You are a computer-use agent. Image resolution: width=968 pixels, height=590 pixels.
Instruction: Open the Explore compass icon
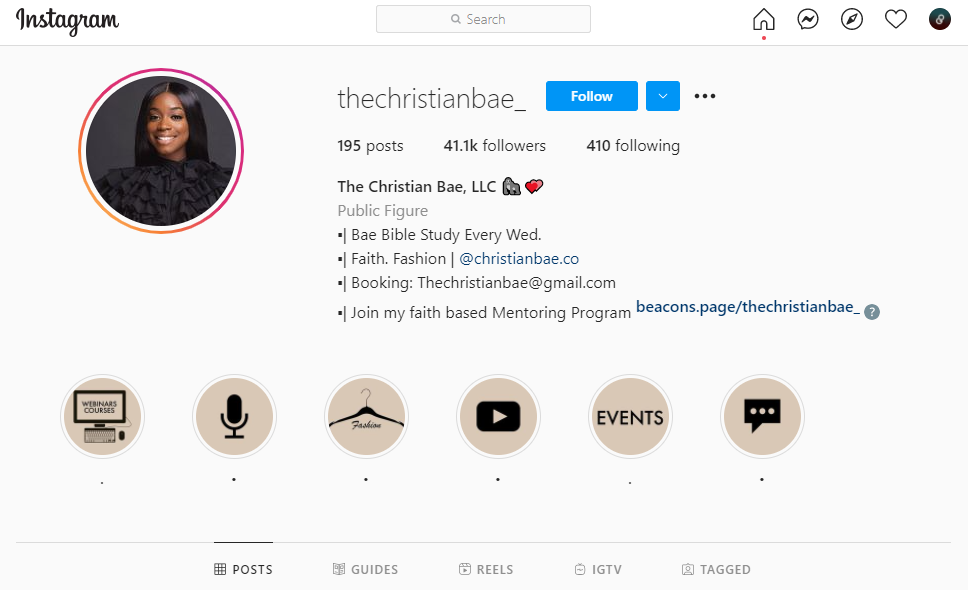(852, 19)
